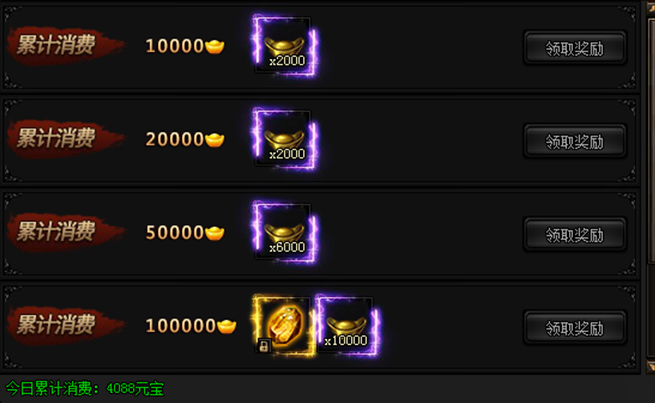Click the scrollbar down arrow
This screenshot has width=655, height=403.
click(x=650, y=367)
